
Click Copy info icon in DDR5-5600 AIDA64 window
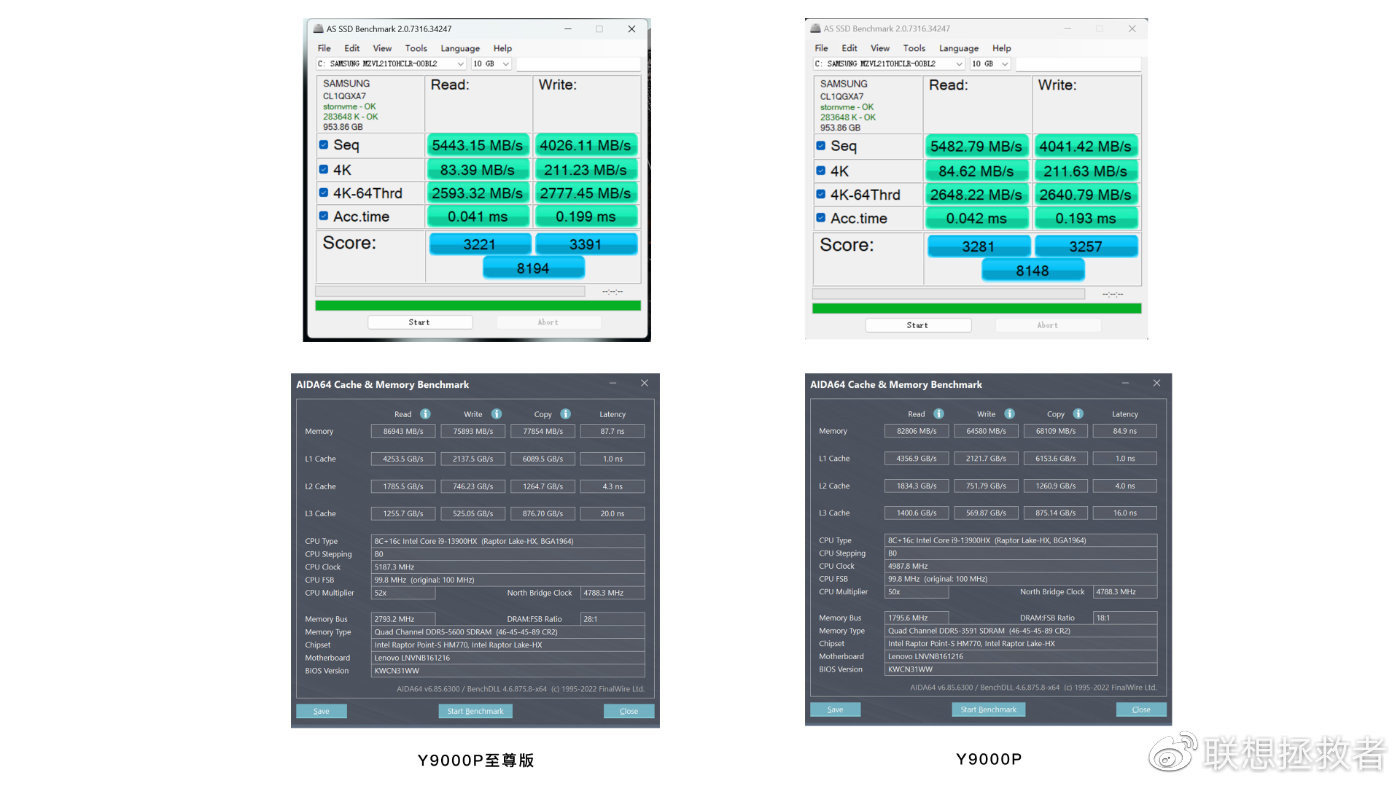(565, 414)
